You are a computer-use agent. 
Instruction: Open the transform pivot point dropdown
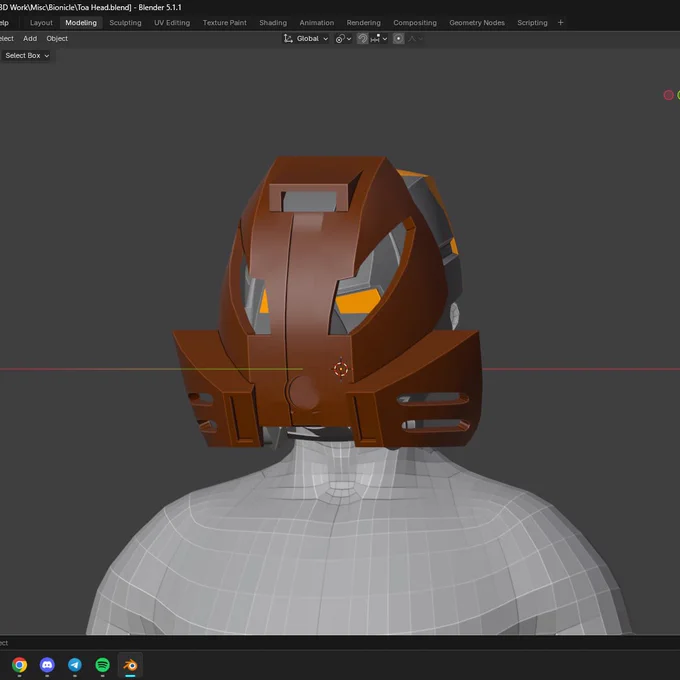[343, 39]
